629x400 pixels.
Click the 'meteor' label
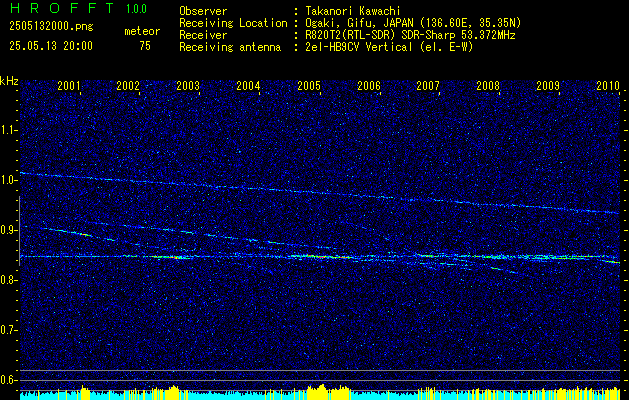click(x=142, y=31)
